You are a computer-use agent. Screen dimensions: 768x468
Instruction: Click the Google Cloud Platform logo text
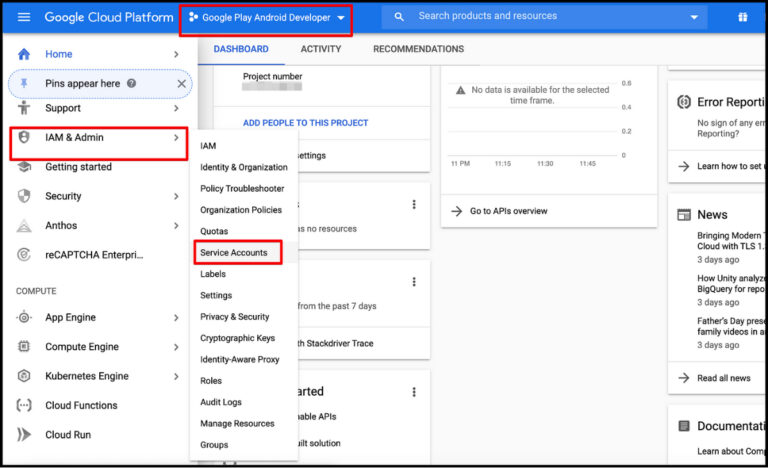coord(109,17)
